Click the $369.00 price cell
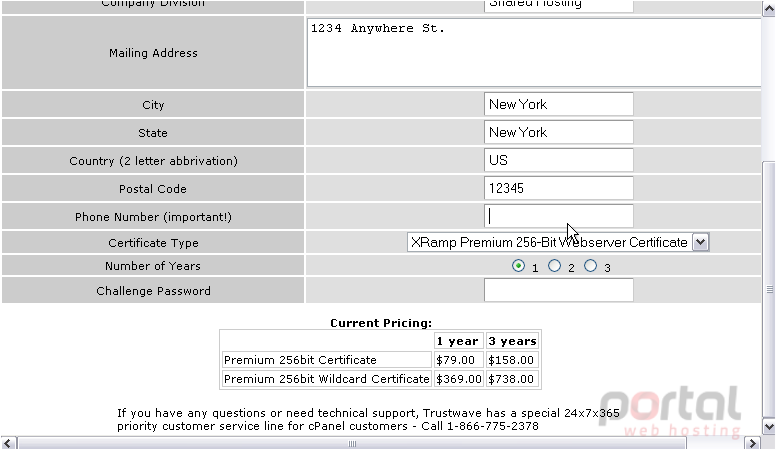776x450 pixels. click(x=458, y=379)
